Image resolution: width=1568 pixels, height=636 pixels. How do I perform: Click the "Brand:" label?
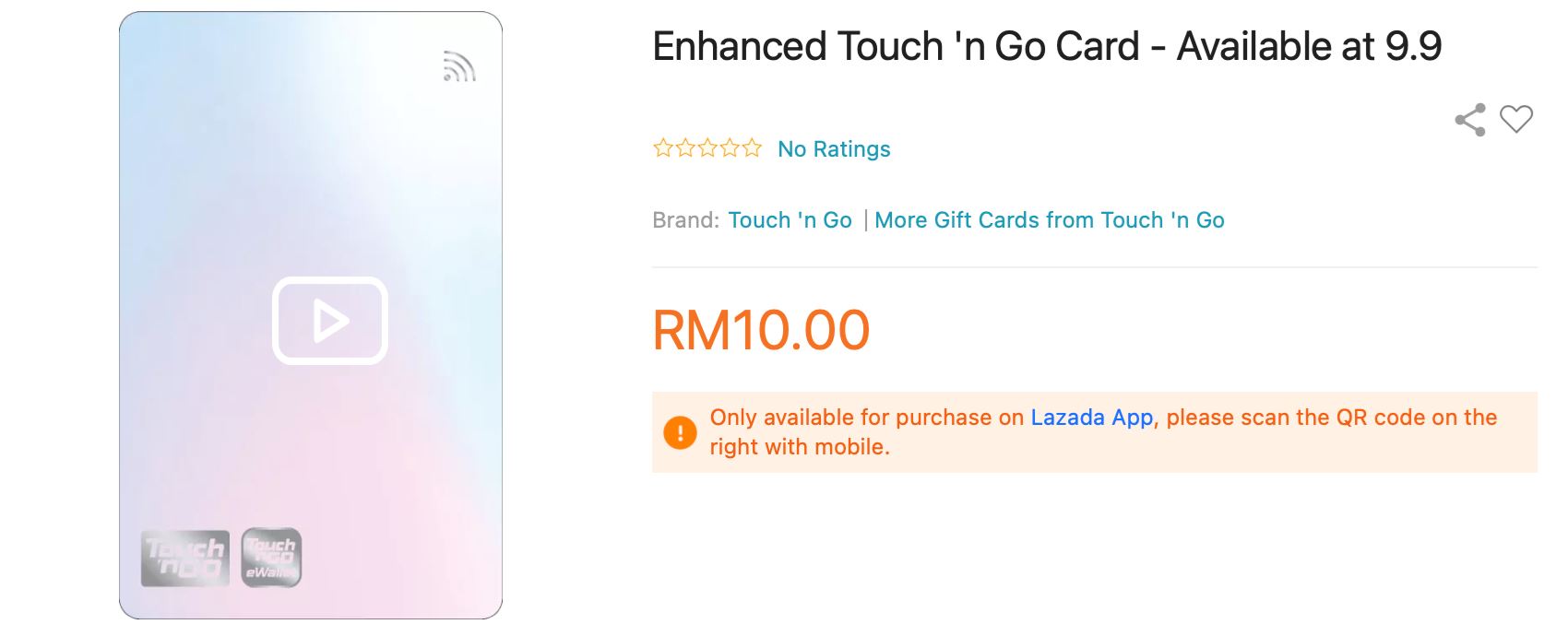click(x=685, y=220)
